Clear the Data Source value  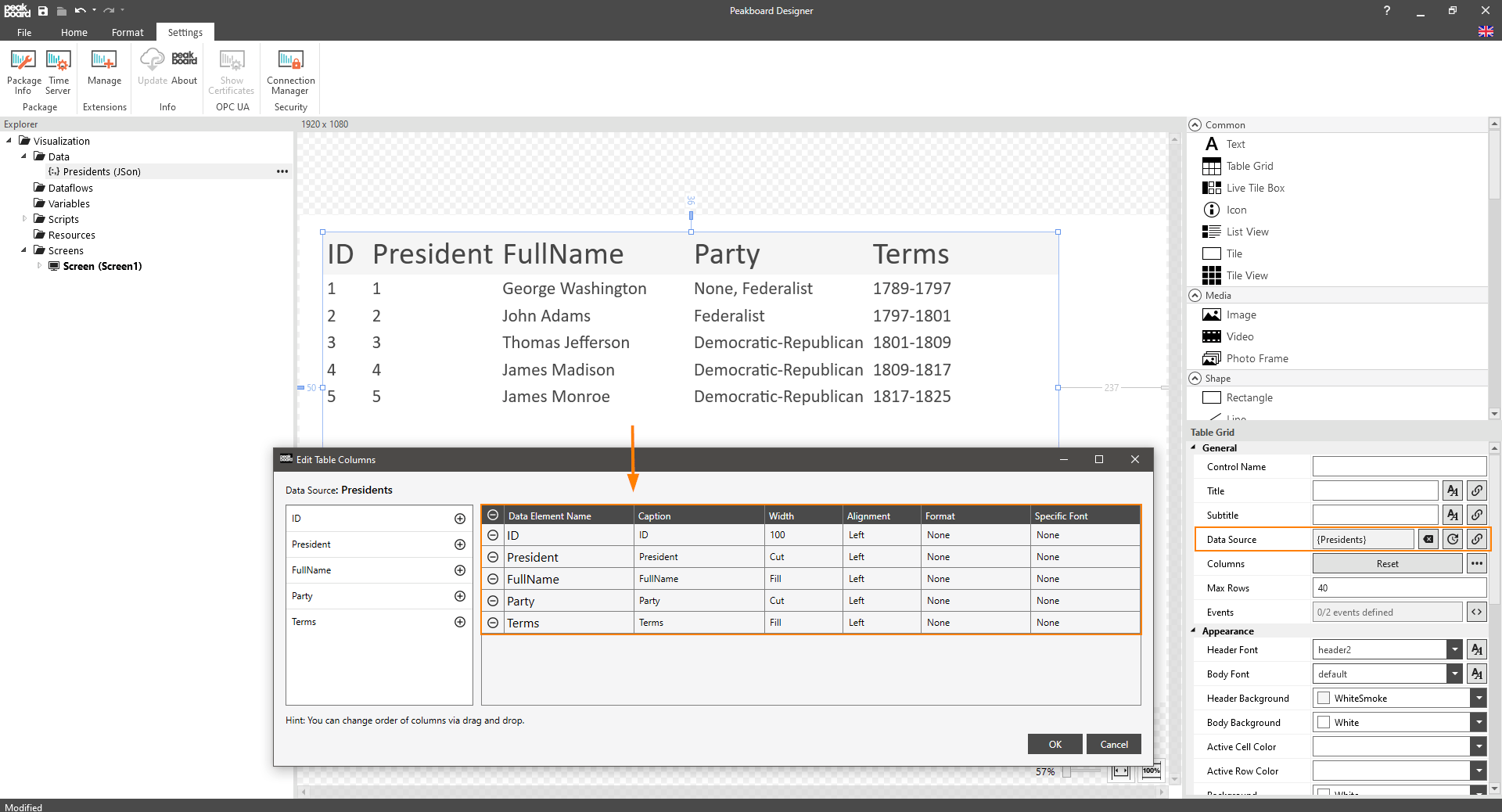[1428, 539]
